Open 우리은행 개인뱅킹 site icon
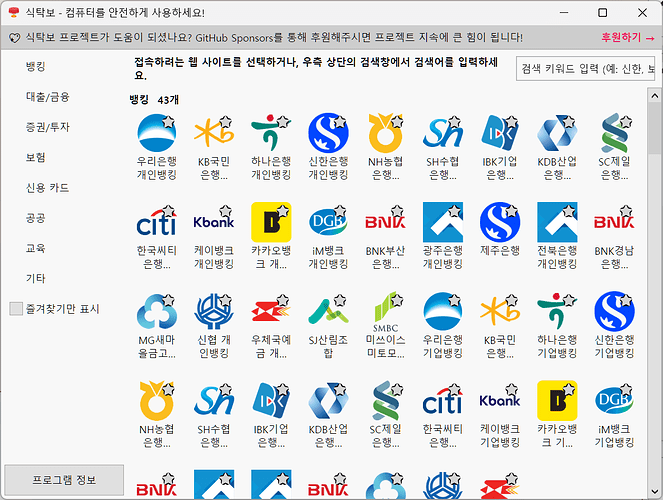The height and width of the screenshot is (500, 663). tap(156, 133)
